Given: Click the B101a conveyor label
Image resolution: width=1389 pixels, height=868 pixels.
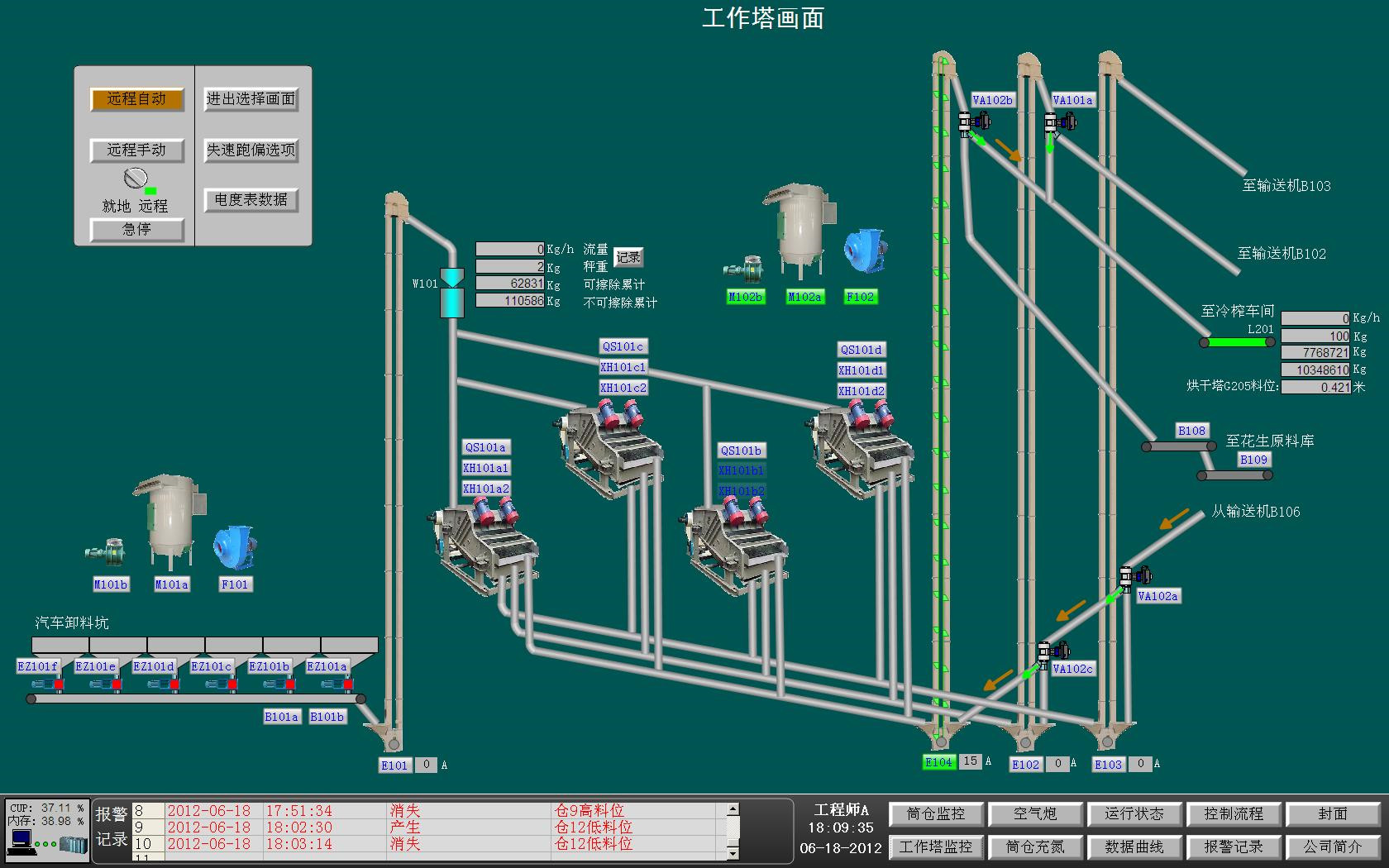Looking at the screenshot, I should click(x=281, y=717).
